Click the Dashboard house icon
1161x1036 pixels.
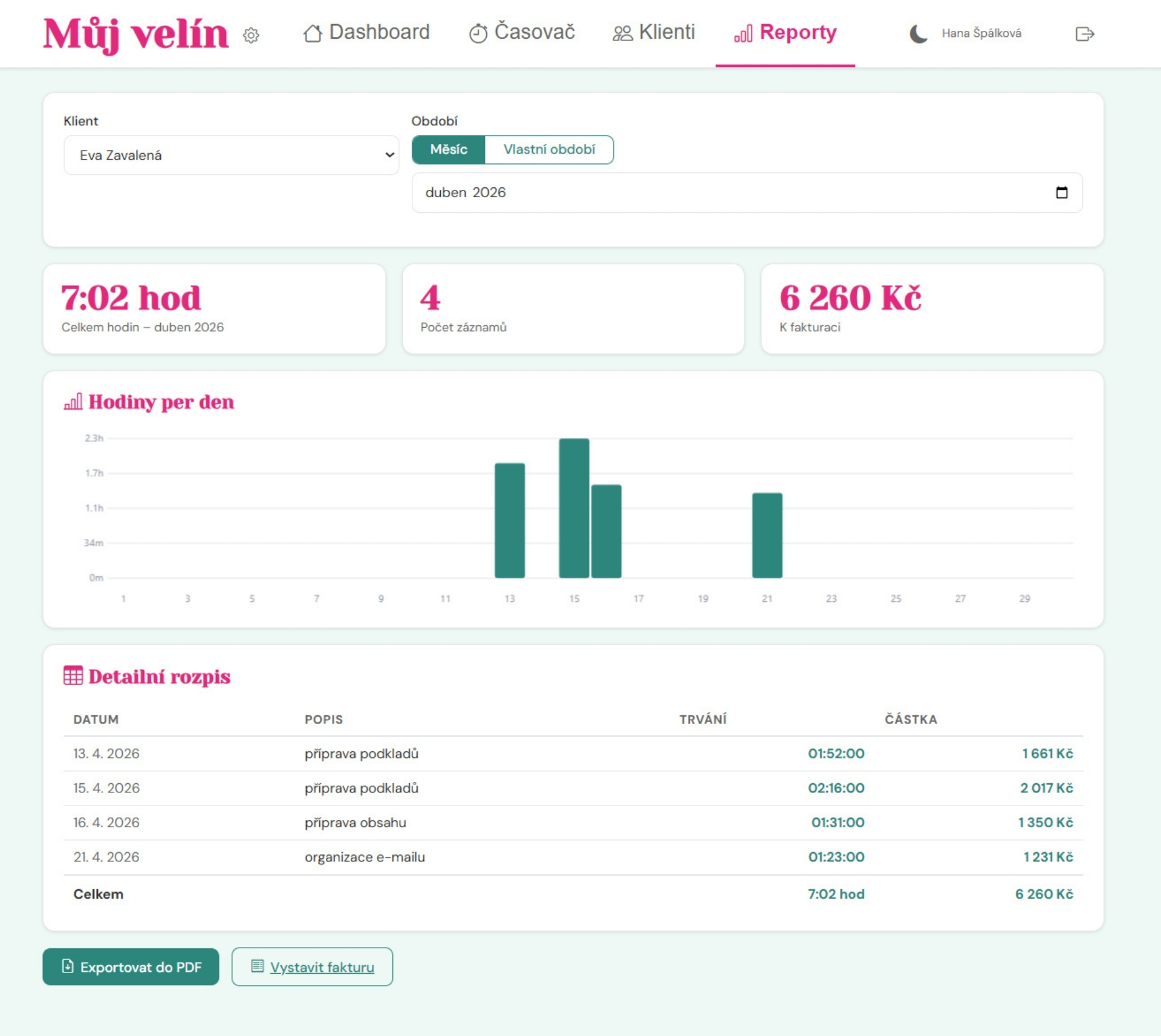point(312,33)
